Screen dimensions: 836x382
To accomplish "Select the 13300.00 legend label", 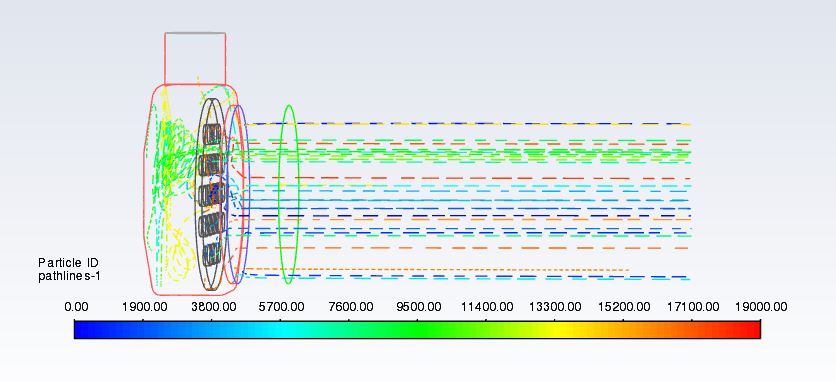I will pos(554,307).
